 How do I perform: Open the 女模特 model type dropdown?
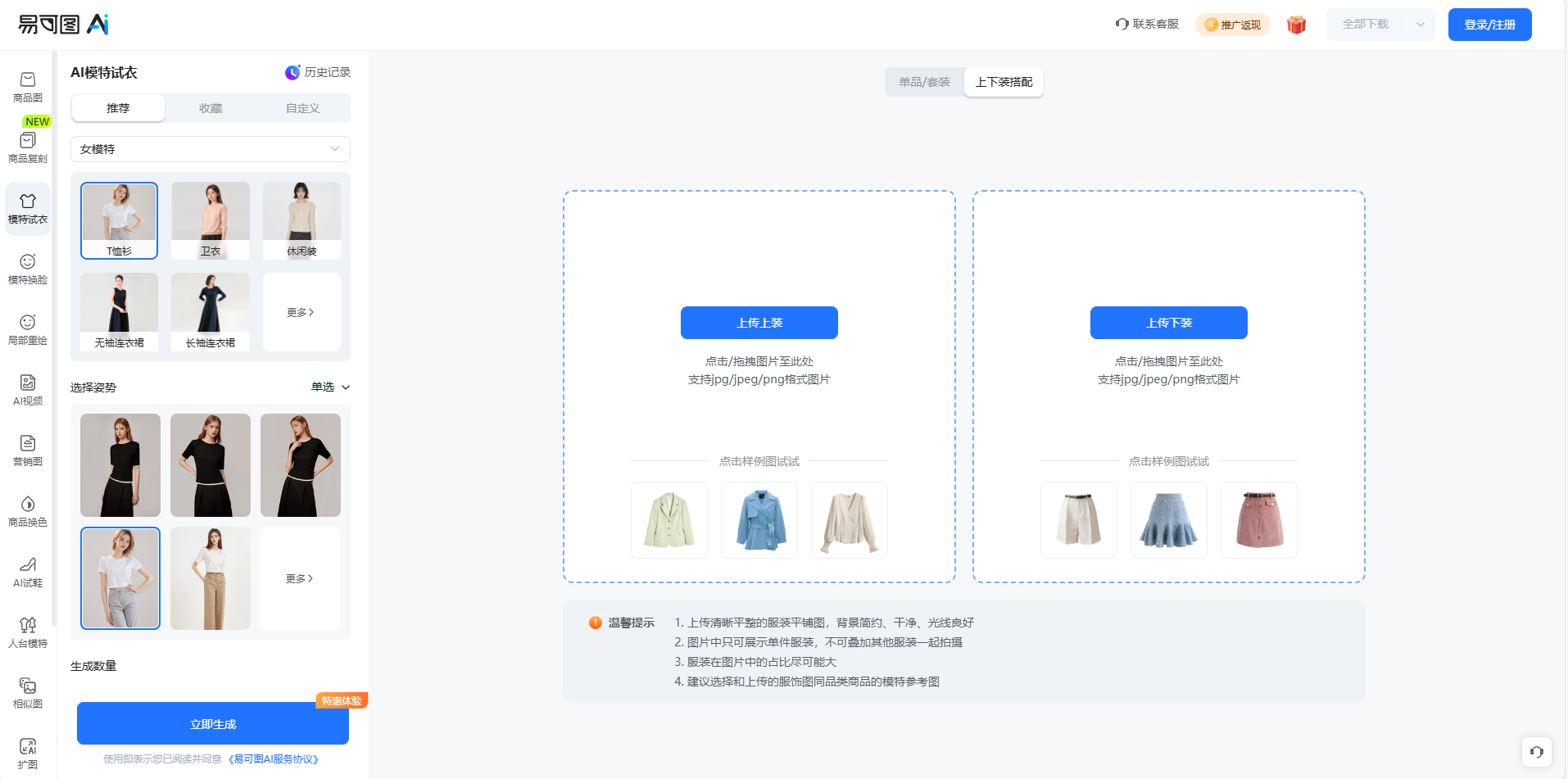pos(211,149)
